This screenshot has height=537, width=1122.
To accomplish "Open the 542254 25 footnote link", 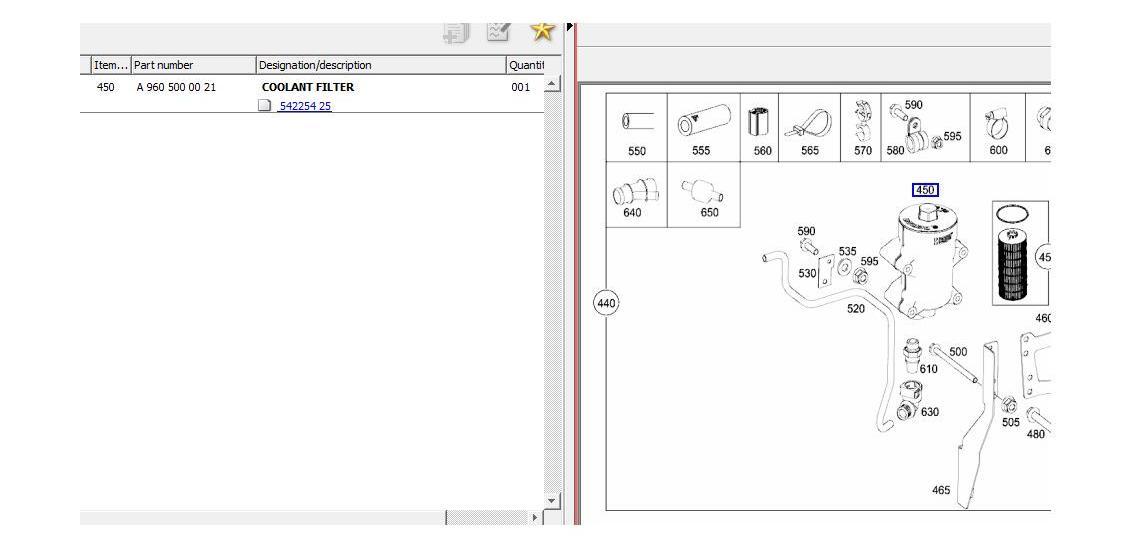I will click(x=305, y=106).
